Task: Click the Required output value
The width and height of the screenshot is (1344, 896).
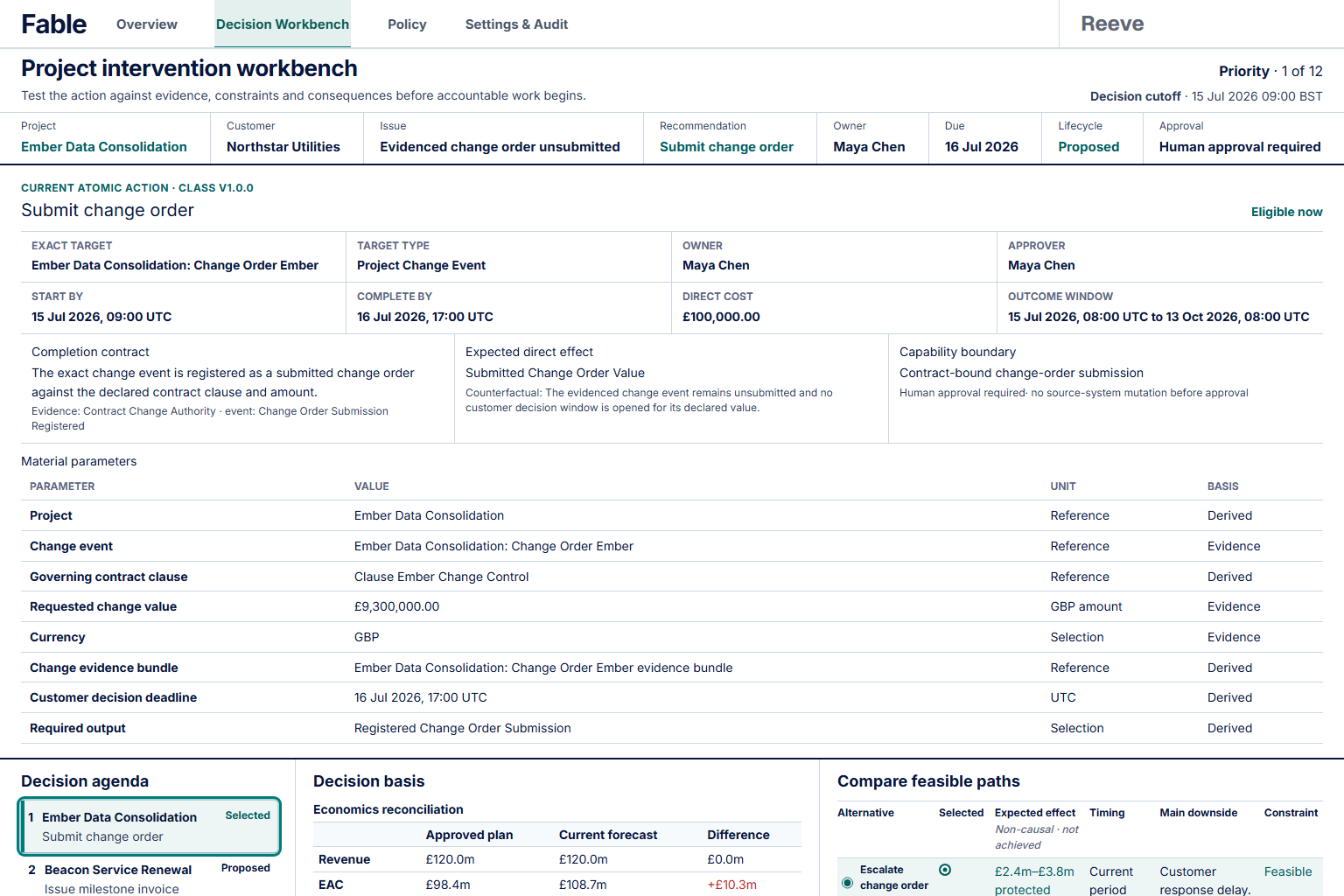Action: tap(462, 728)
